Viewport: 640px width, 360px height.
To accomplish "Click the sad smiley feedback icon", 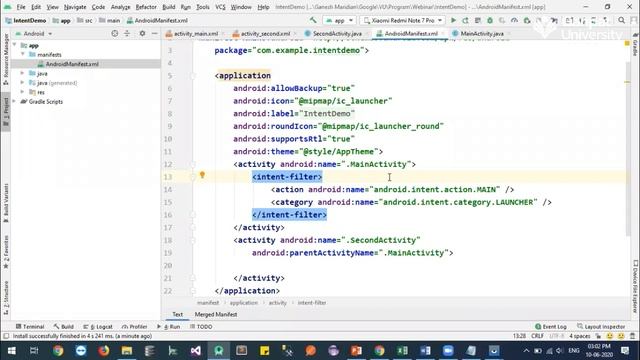I will point(621,336).
